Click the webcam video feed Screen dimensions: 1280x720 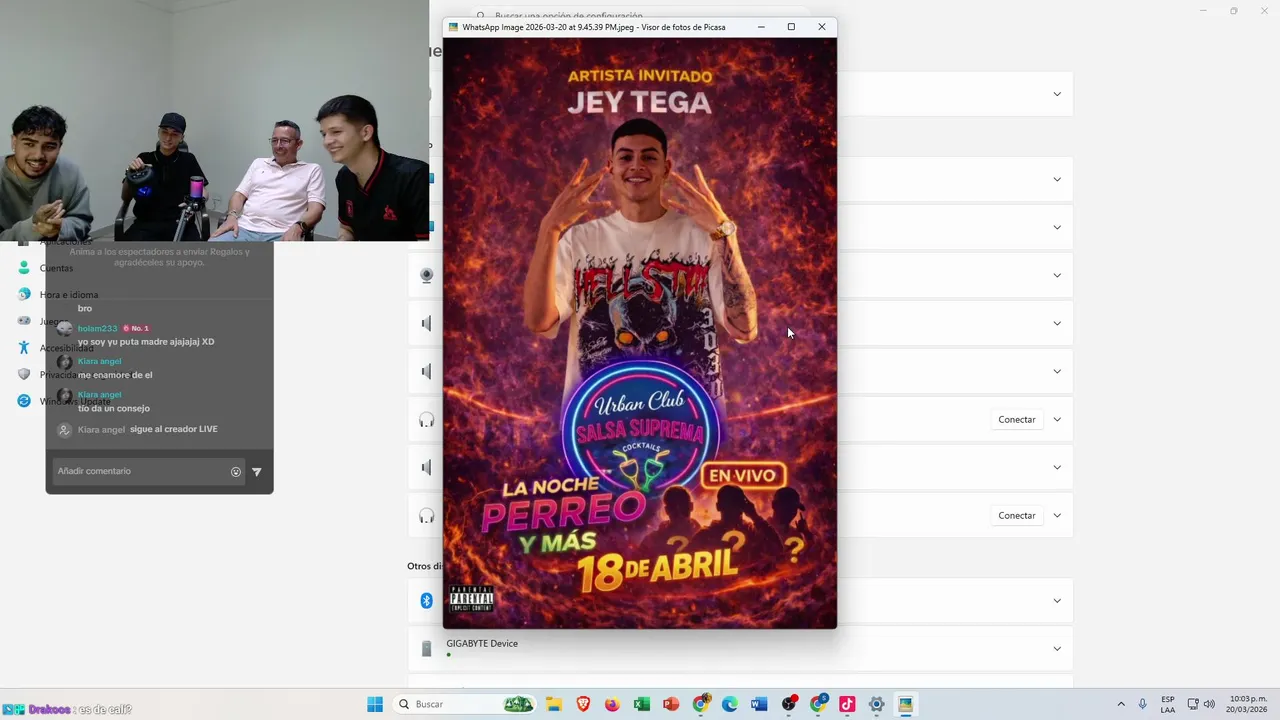coord(214,120)
